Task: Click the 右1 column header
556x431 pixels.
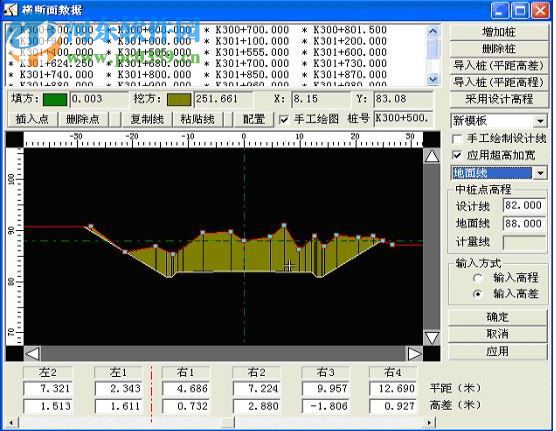Action: (186, 373)
